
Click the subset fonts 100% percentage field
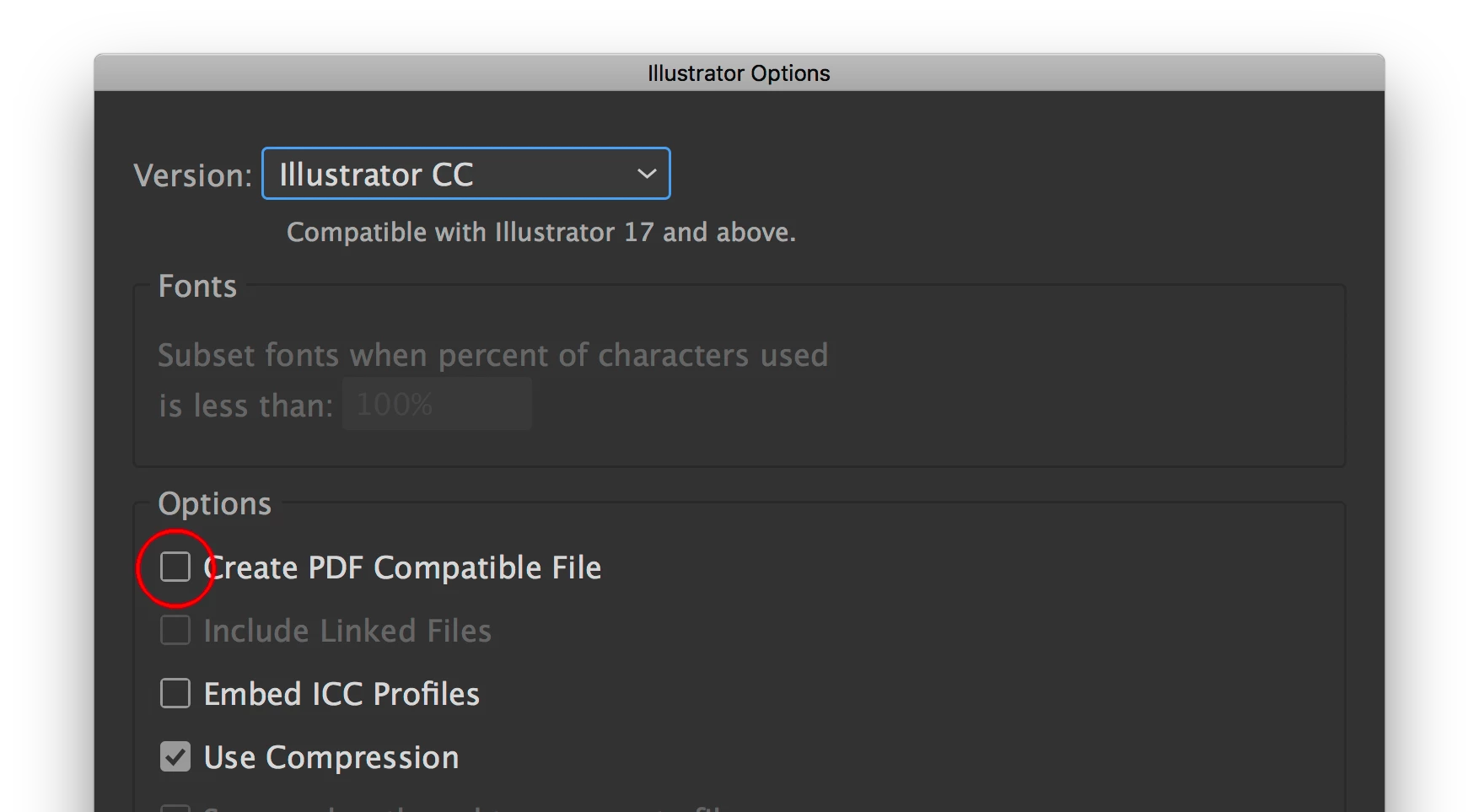pos(437,405)
